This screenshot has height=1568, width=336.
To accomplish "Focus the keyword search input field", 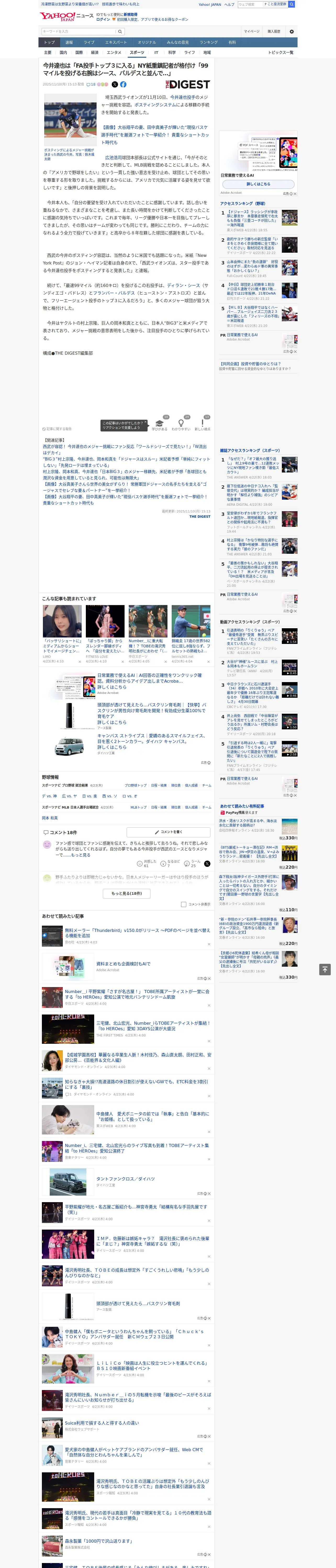I will 78,32.
